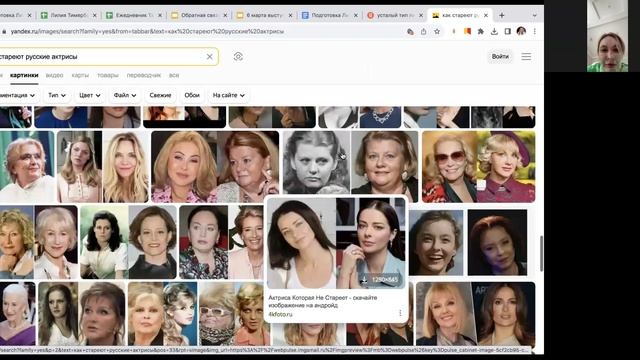Open the three-dot menu in image preview card

pos(400,313)
